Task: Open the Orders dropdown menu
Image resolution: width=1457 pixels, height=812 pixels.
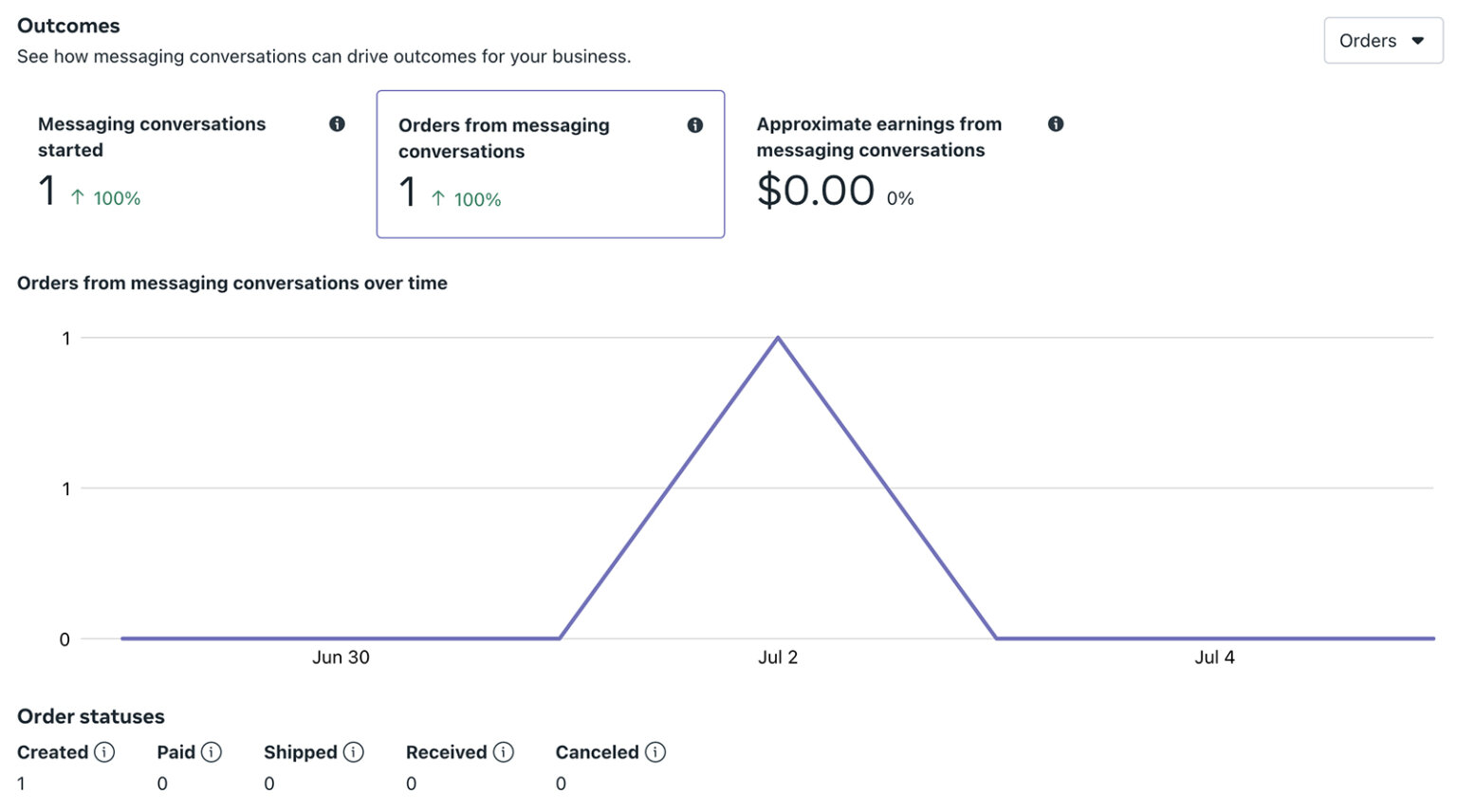Action: click(1382, 41)
